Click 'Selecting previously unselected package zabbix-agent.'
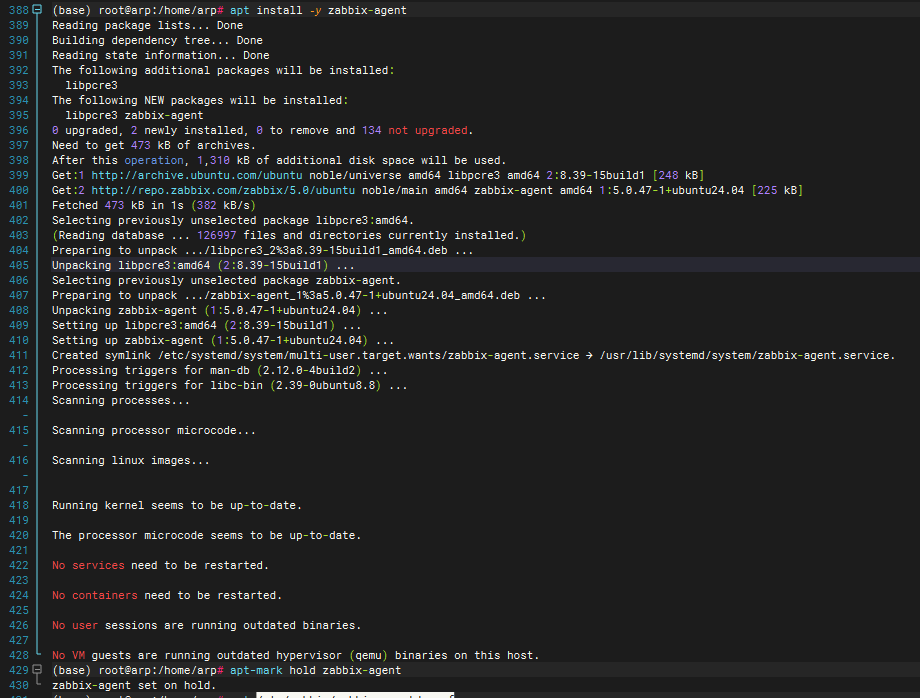The height and width of the screenshot is (698, 920). (226, 280)
